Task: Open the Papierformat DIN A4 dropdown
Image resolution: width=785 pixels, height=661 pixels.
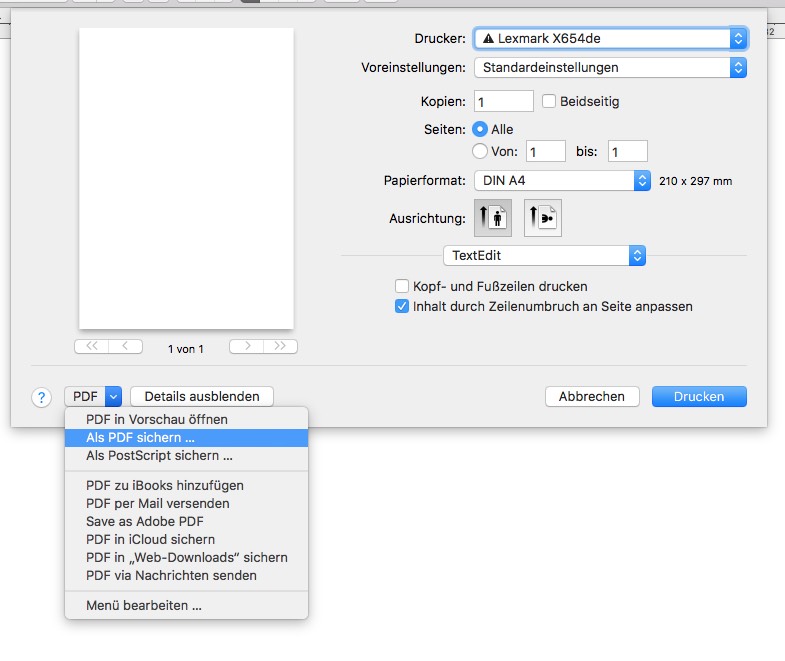Action: tap(562, 181)
